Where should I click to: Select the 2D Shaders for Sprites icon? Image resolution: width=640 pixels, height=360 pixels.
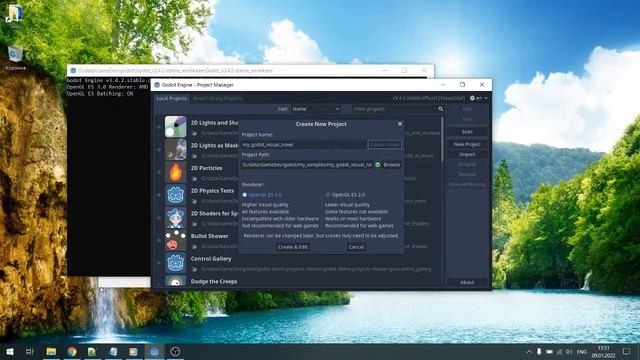[x=176, y=217]
